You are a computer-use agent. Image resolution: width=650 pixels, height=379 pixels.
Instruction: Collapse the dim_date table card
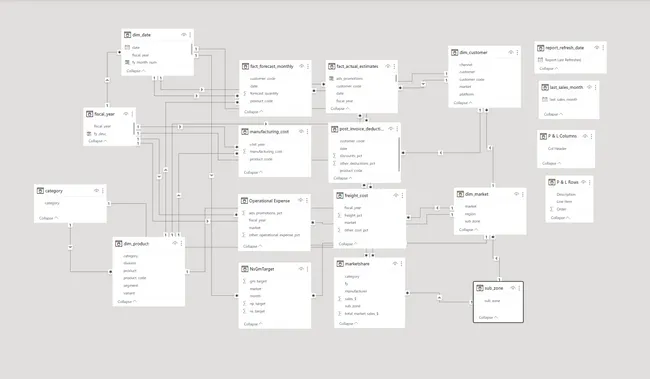click(136, 71)
